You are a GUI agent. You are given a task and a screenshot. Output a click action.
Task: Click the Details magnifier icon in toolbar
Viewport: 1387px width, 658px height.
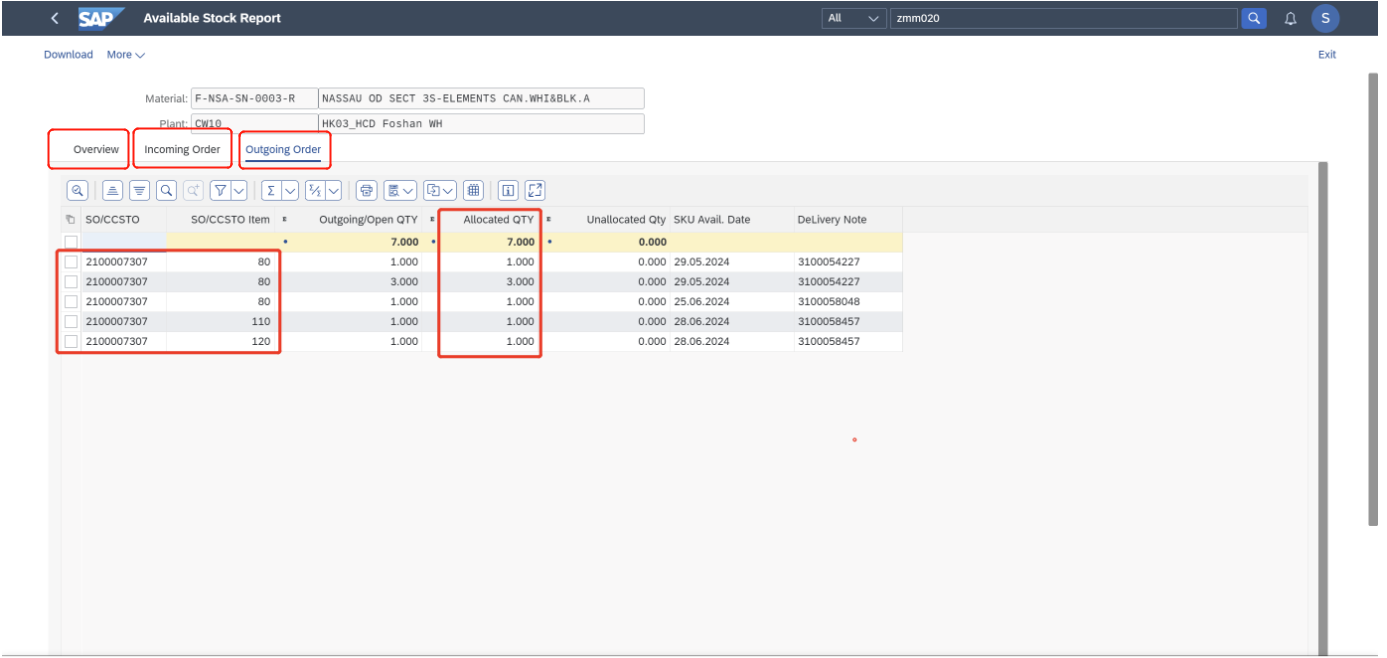77,190
